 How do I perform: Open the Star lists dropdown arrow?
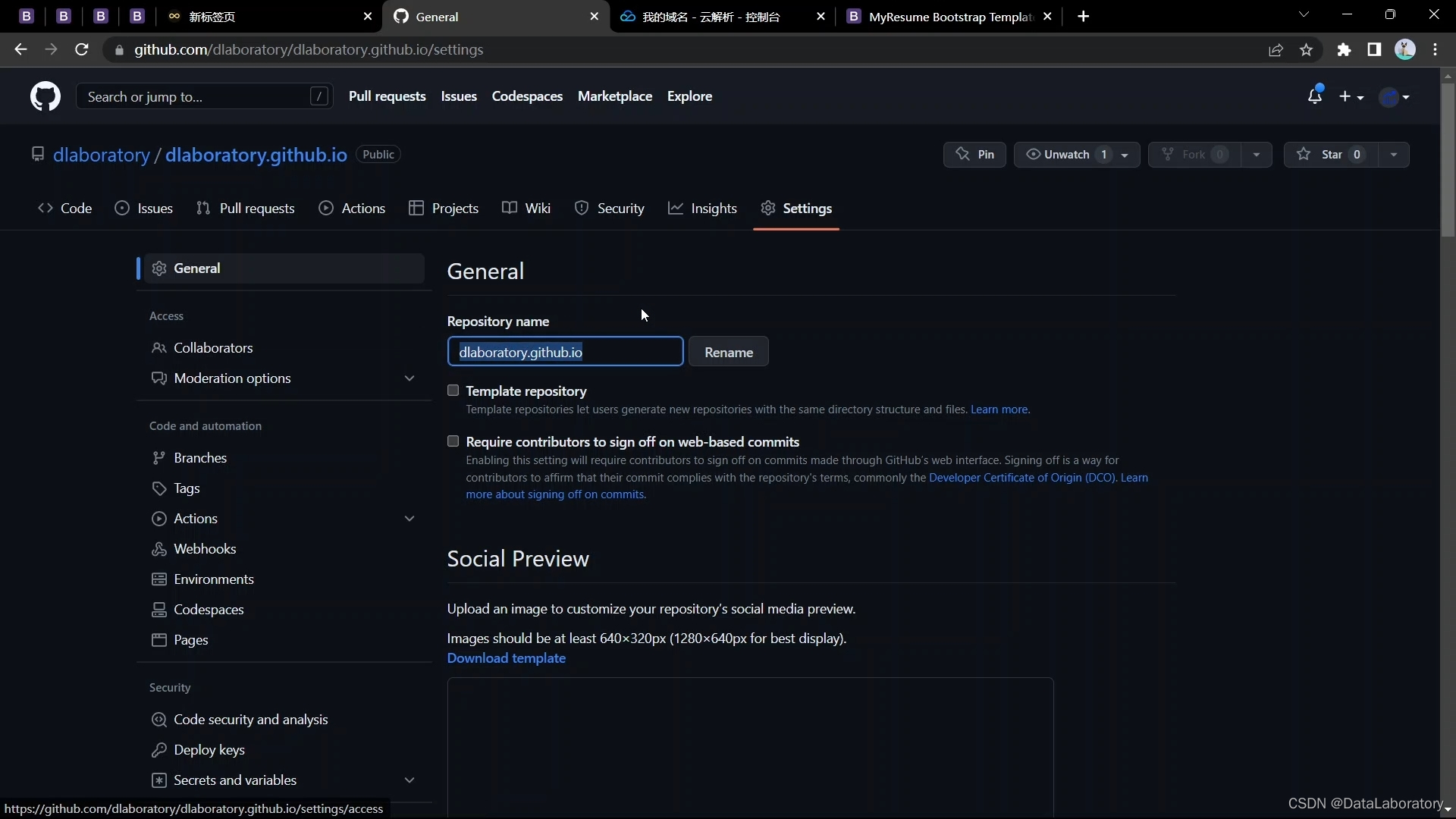click(x=1394, y=155)
